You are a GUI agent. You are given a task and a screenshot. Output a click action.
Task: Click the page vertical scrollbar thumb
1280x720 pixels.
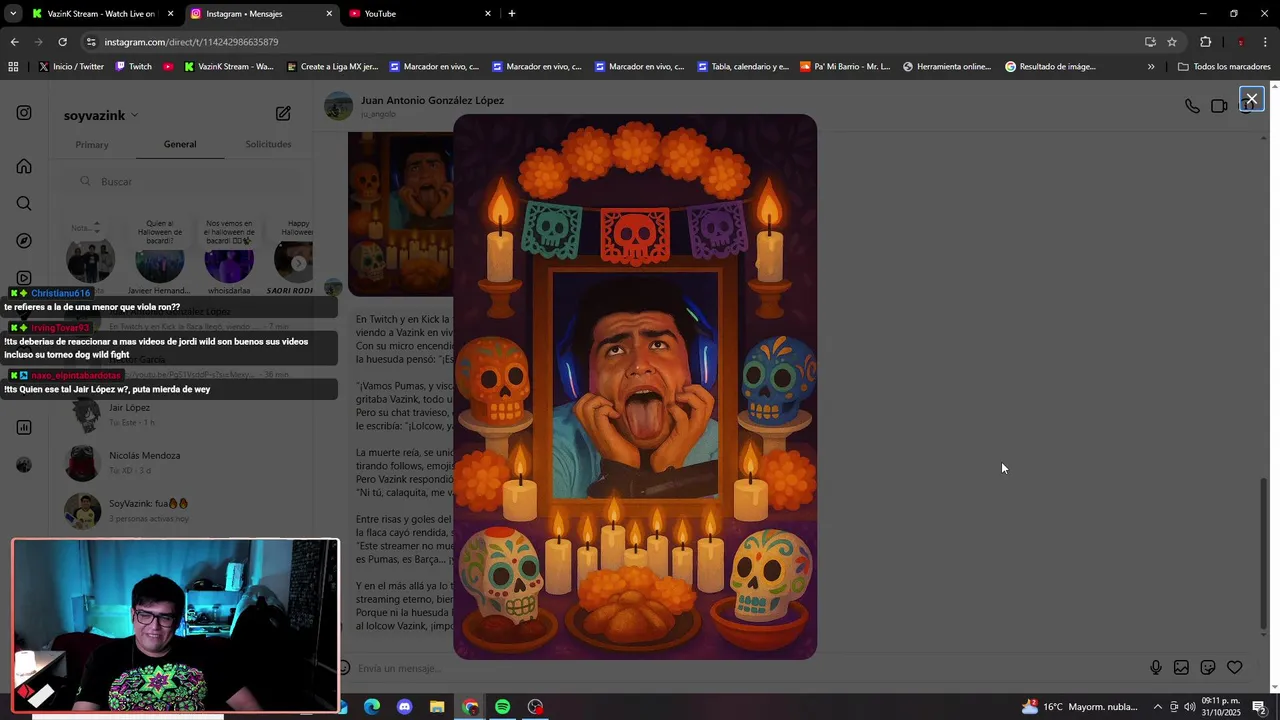pos(1264,554)
